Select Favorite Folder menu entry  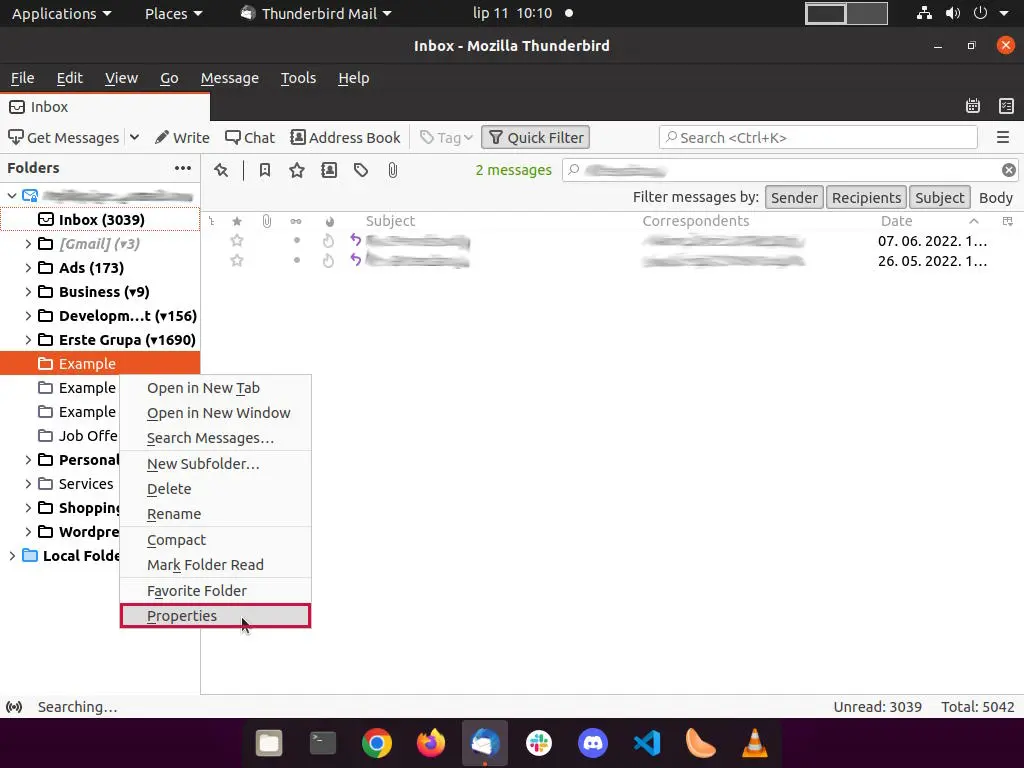pos(216,590)
